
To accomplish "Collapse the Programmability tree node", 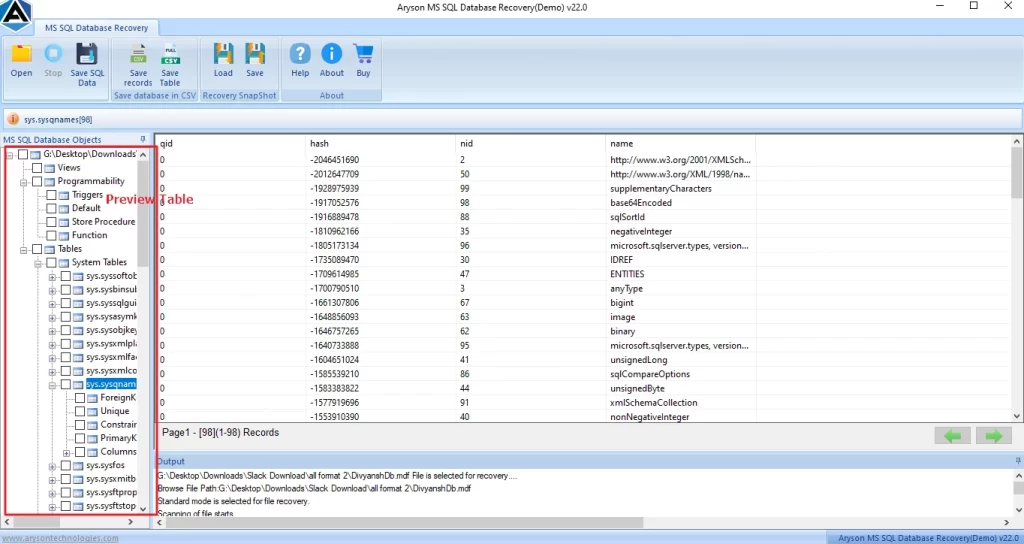I will tap(24, 182).
